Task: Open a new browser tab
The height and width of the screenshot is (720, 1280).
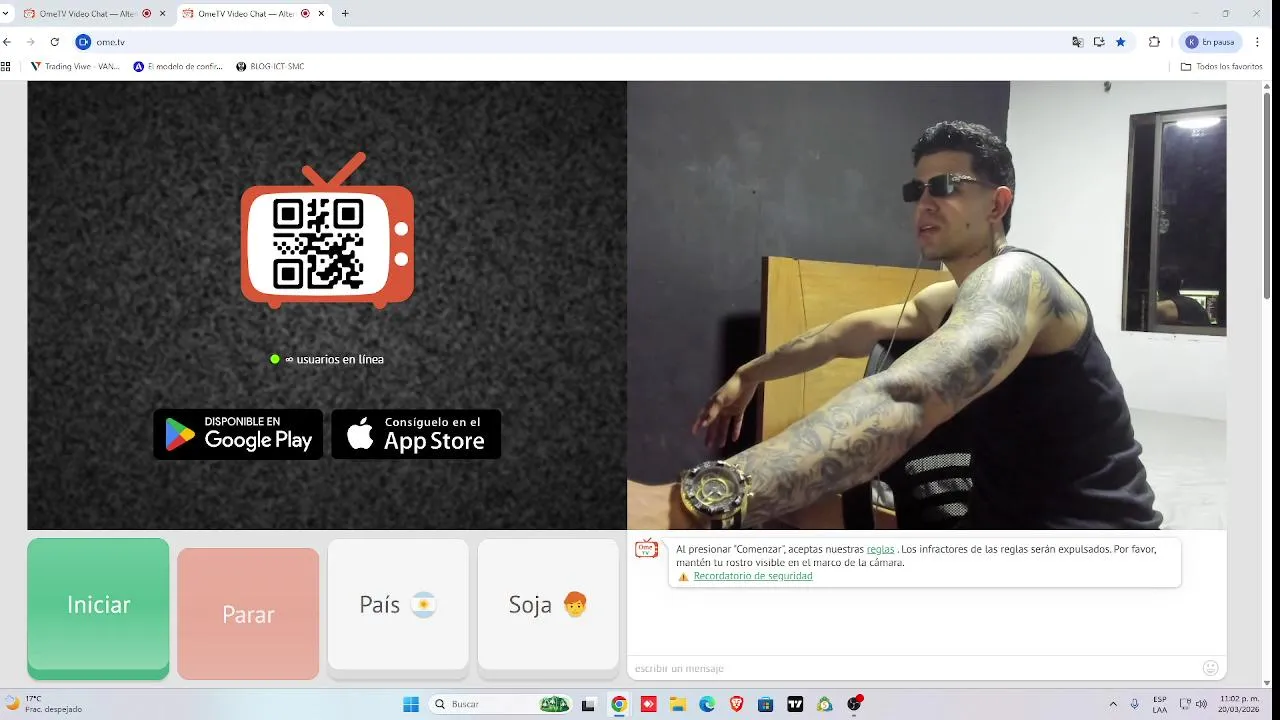Action: point(345,14)
